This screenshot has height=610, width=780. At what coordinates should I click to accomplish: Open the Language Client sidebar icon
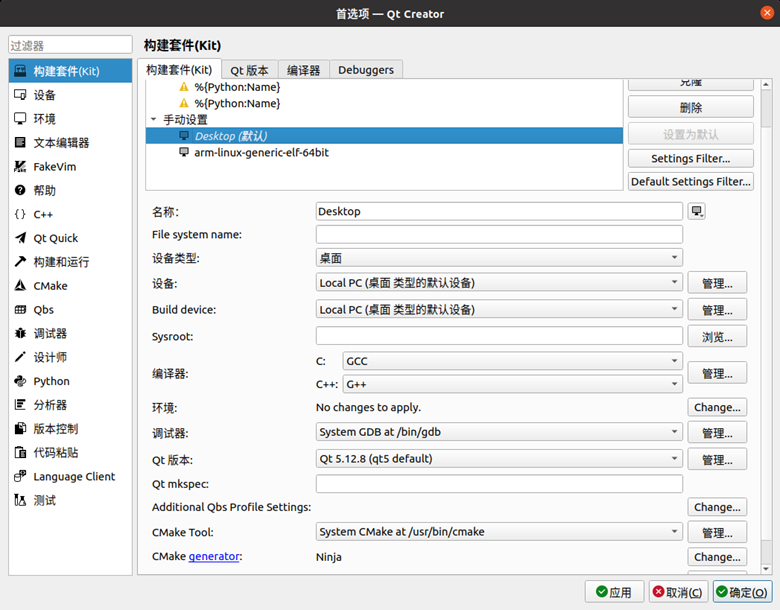tap(20, 477)
